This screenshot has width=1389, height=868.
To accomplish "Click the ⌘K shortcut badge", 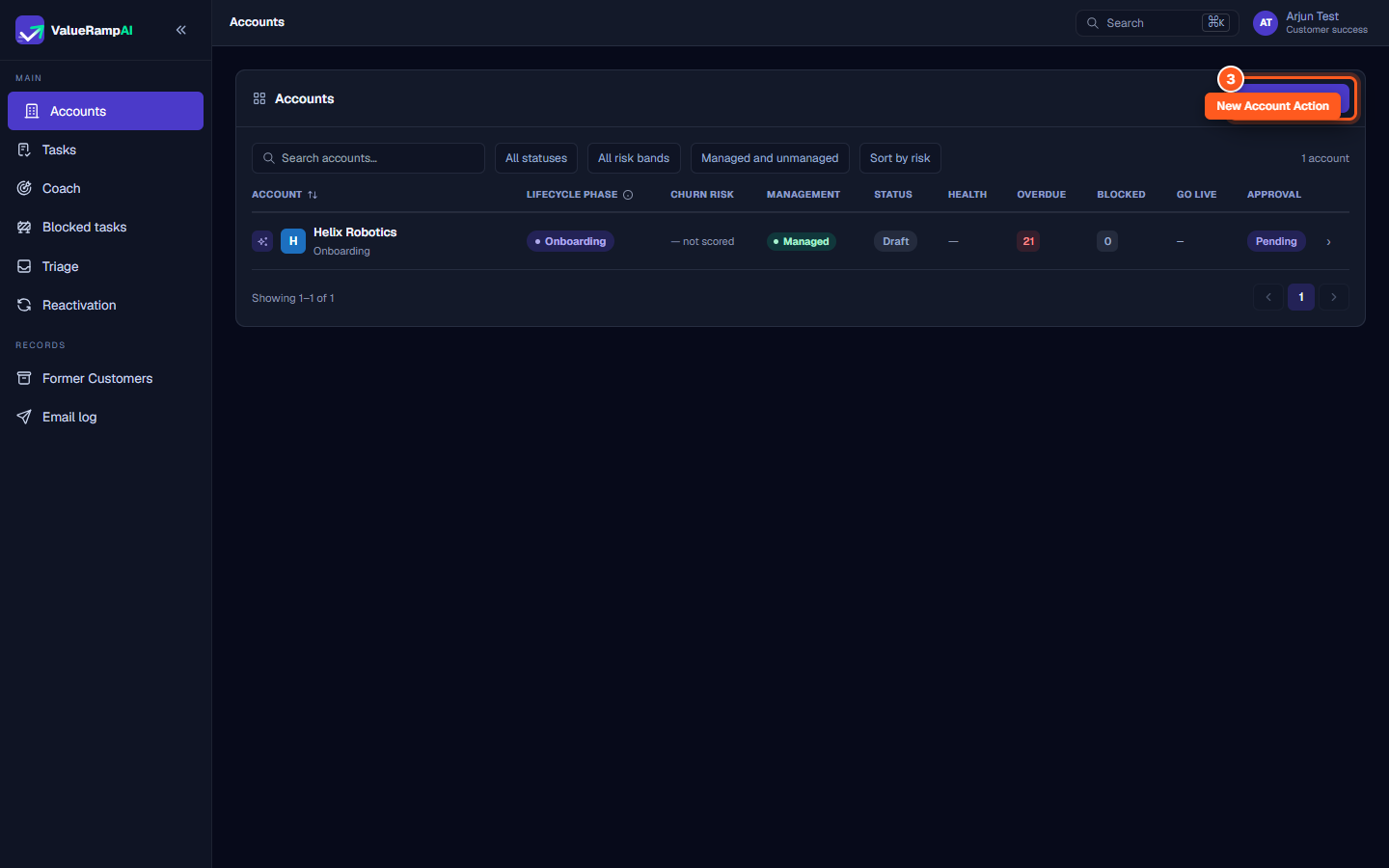I will click(x=1215, y=22).
